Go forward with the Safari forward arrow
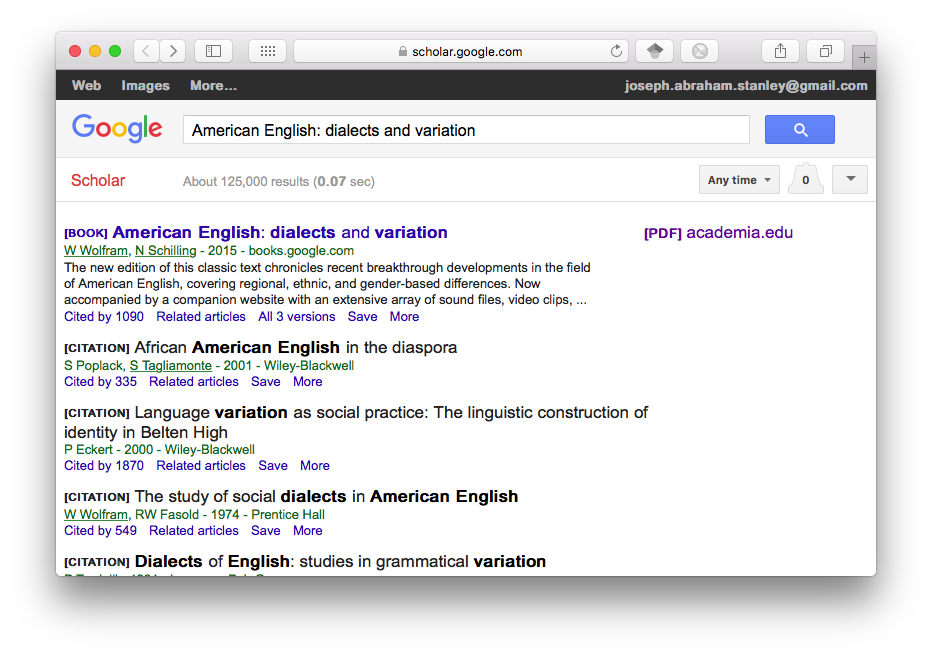 (x=173, y=51)
